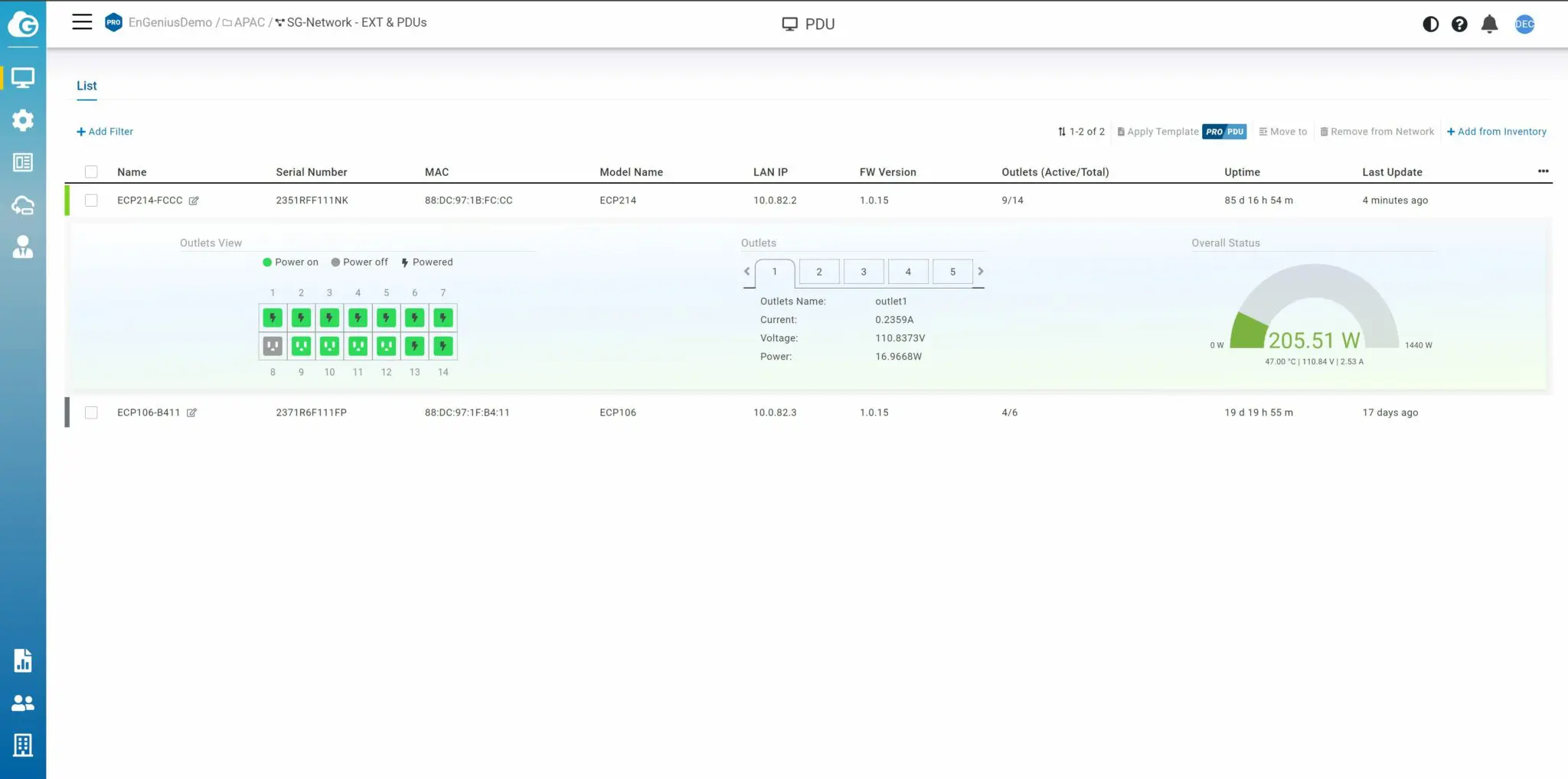Select powered-off outlet 8

273,346
